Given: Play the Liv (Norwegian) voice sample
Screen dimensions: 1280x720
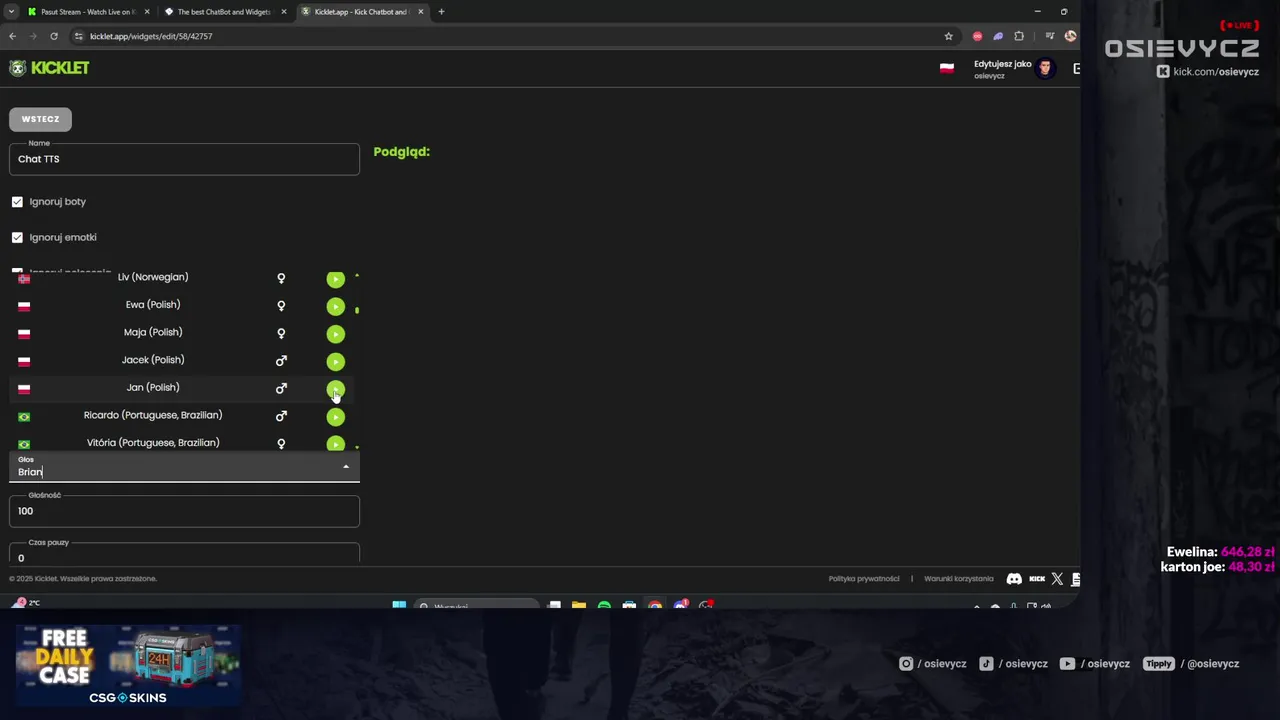Looking at the screenshot, I should pos(335,279).
